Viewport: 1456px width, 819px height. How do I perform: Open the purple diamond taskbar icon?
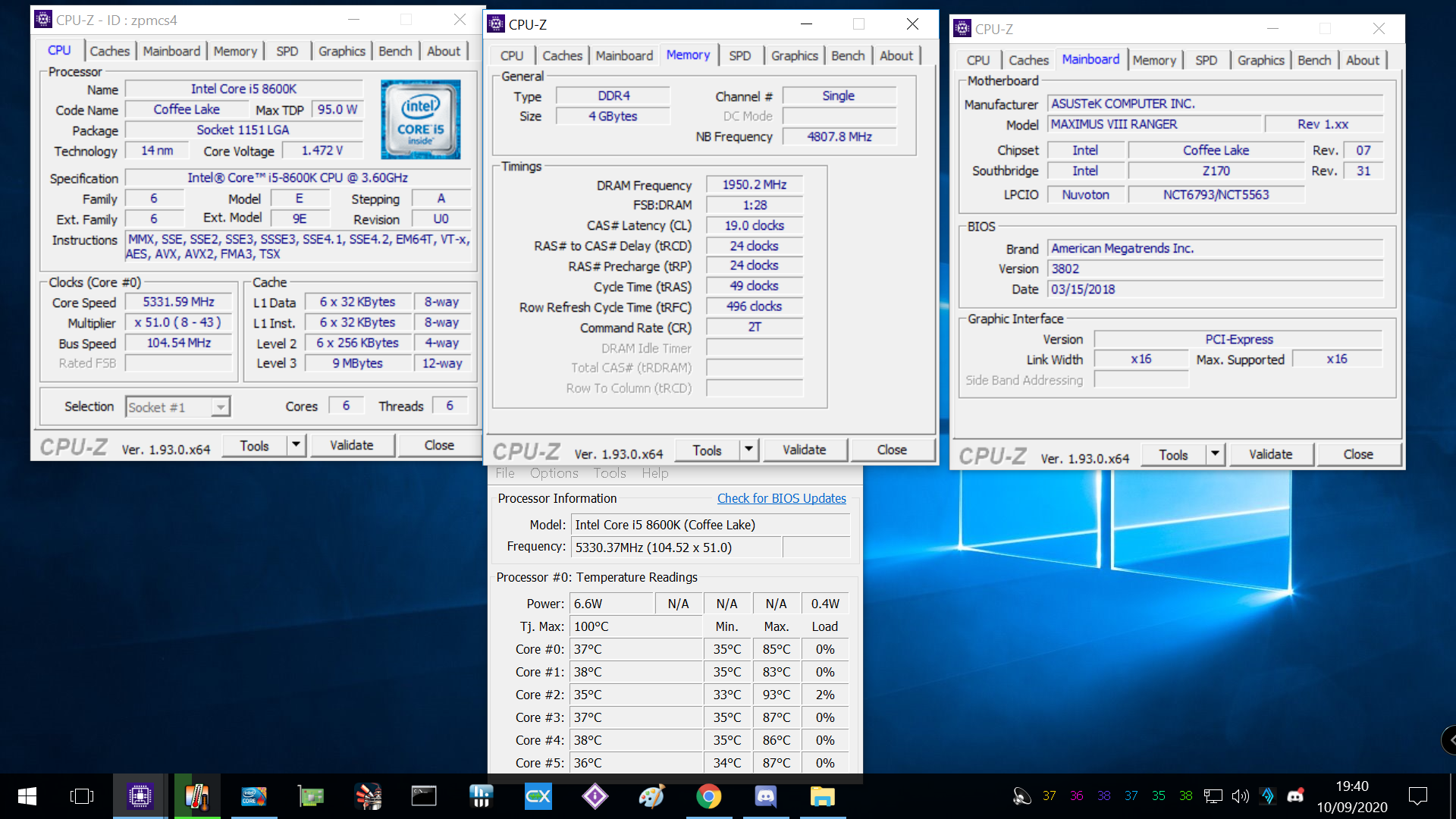click(x=595, y=796)
